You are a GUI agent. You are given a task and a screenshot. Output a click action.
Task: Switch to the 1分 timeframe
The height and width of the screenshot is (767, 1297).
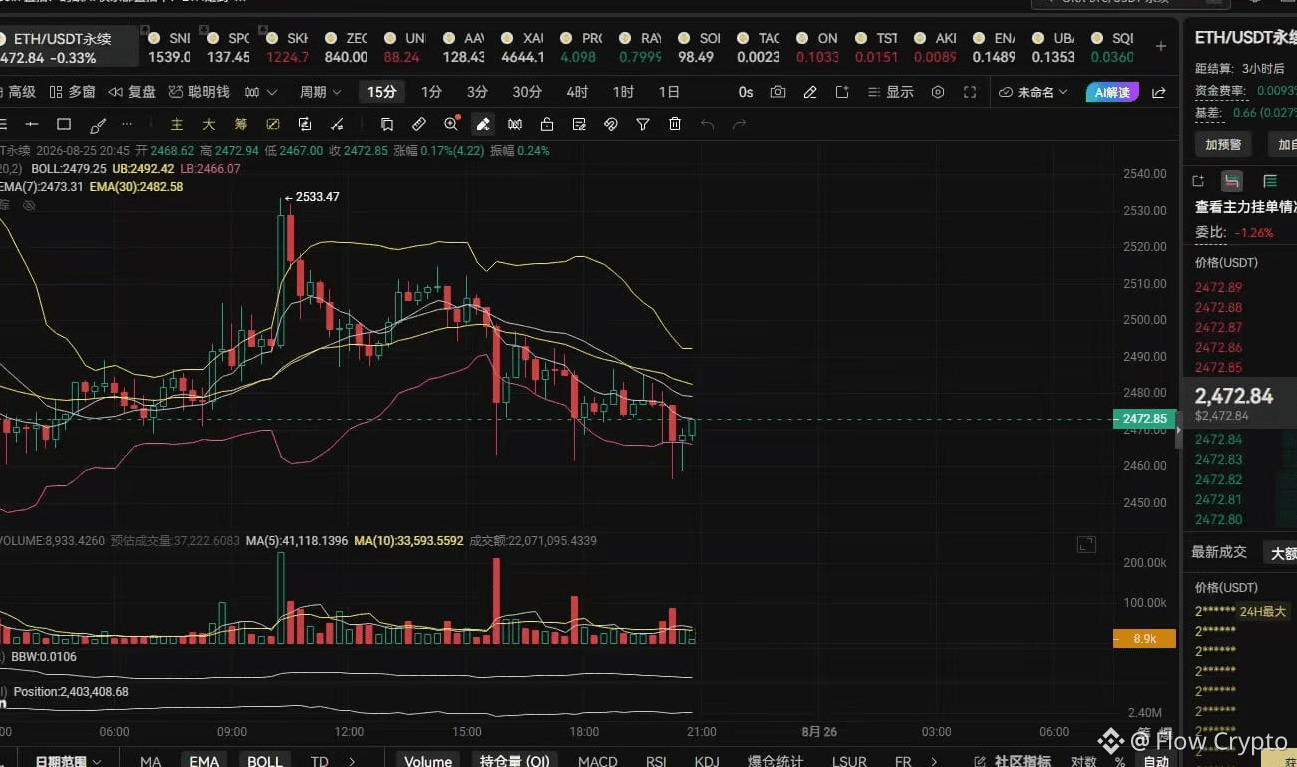[x=431, y=92]
